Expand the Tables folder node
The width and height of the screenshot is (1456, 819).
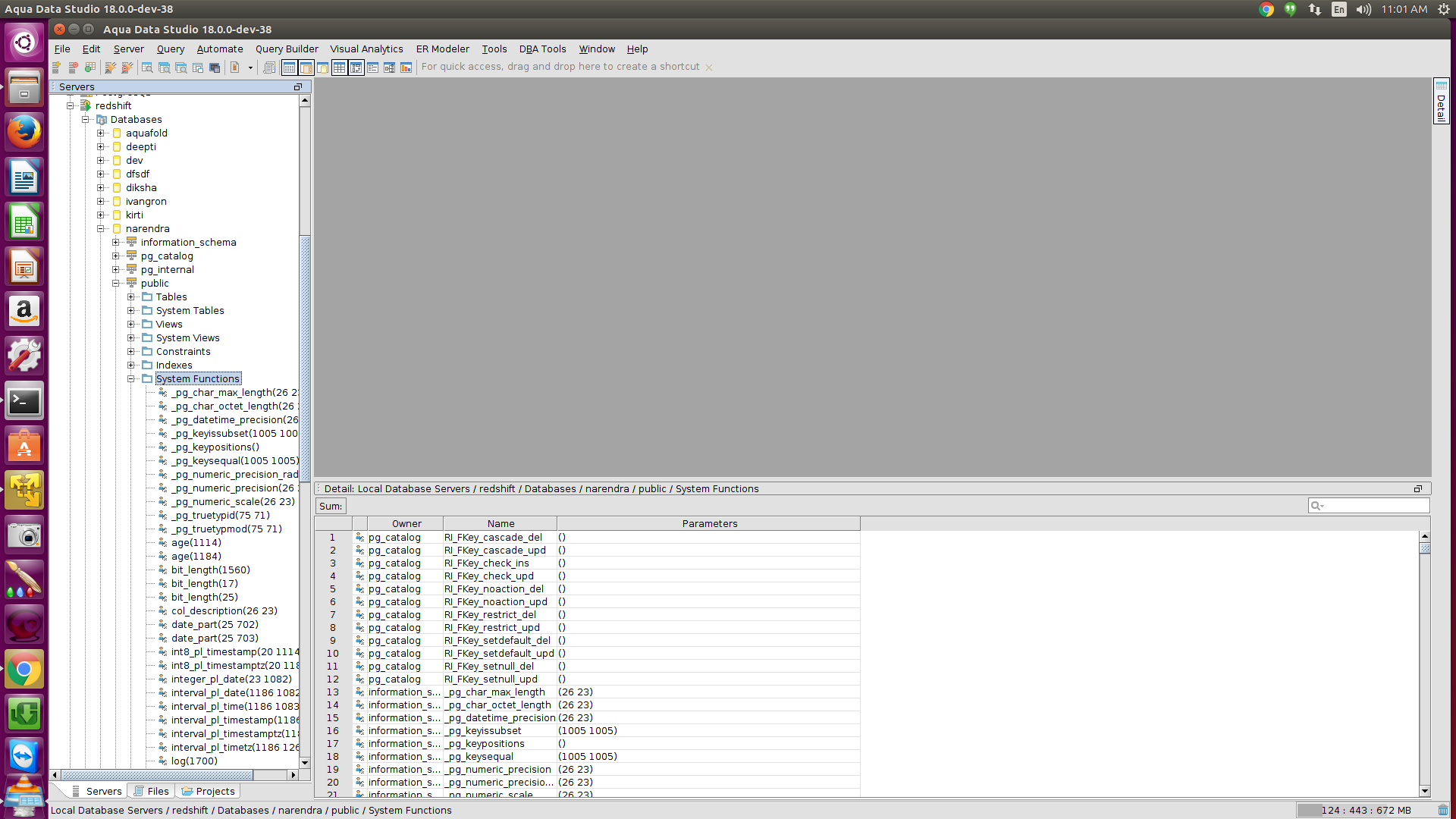[130, 297]
